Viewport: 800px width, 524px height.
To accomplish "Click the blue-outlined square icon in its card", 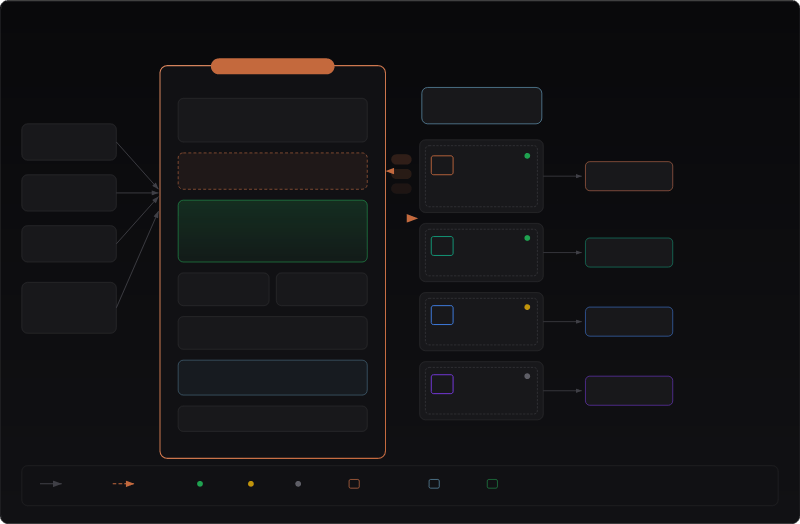I will [x=442, y=315].
